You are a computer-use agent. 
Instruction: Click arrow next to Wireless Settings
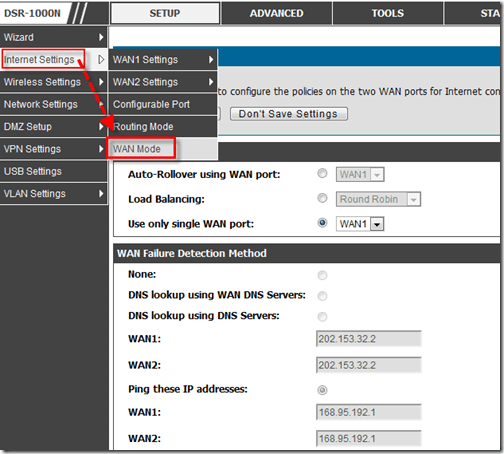click(101, 82)
